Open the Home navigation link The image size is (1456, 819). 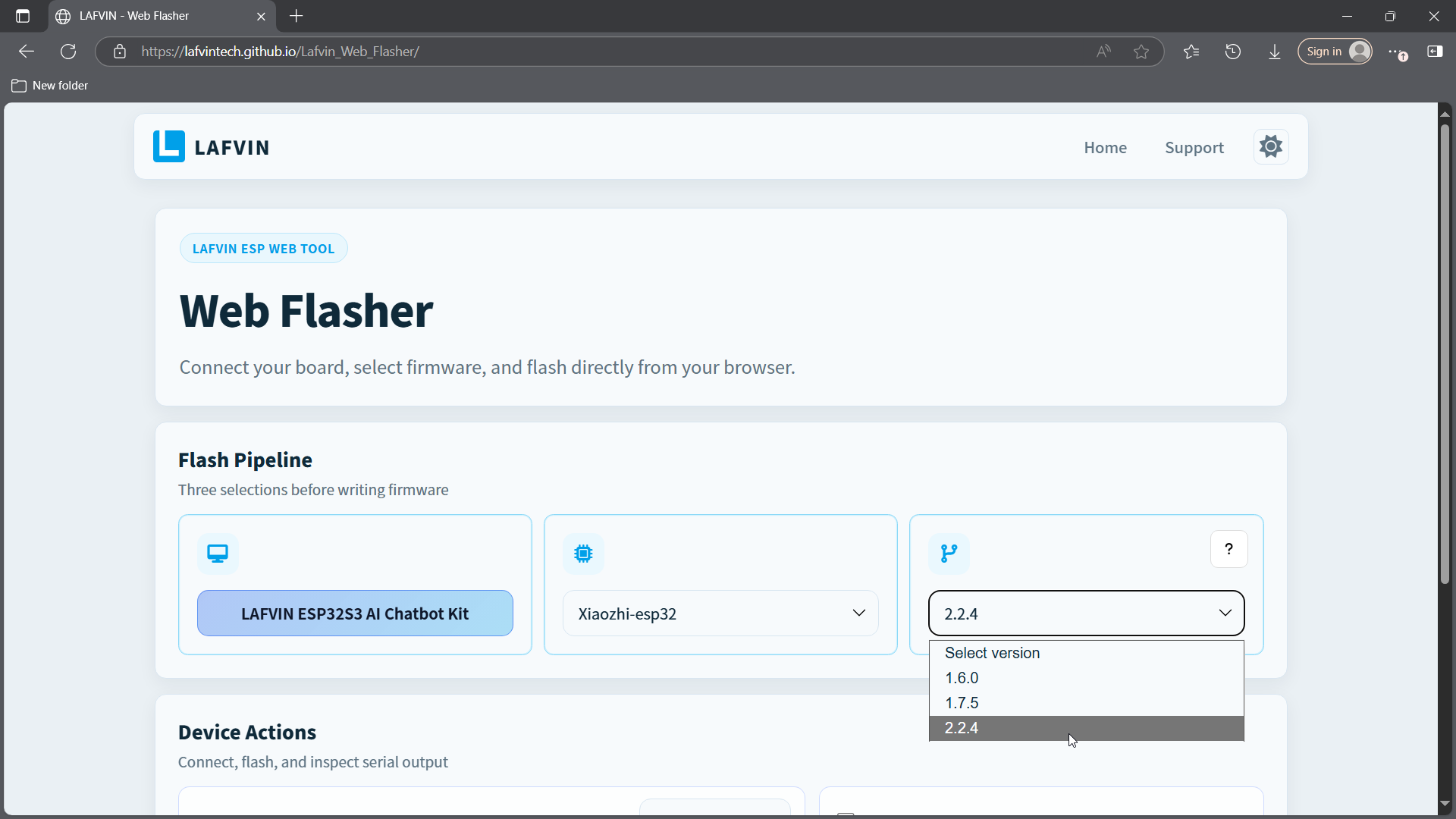click(1105, 147)
